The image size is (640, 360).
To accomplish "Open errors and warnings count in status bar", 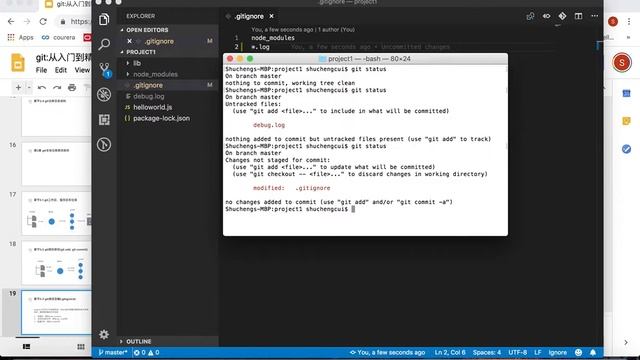I will (x=146, y=352).
